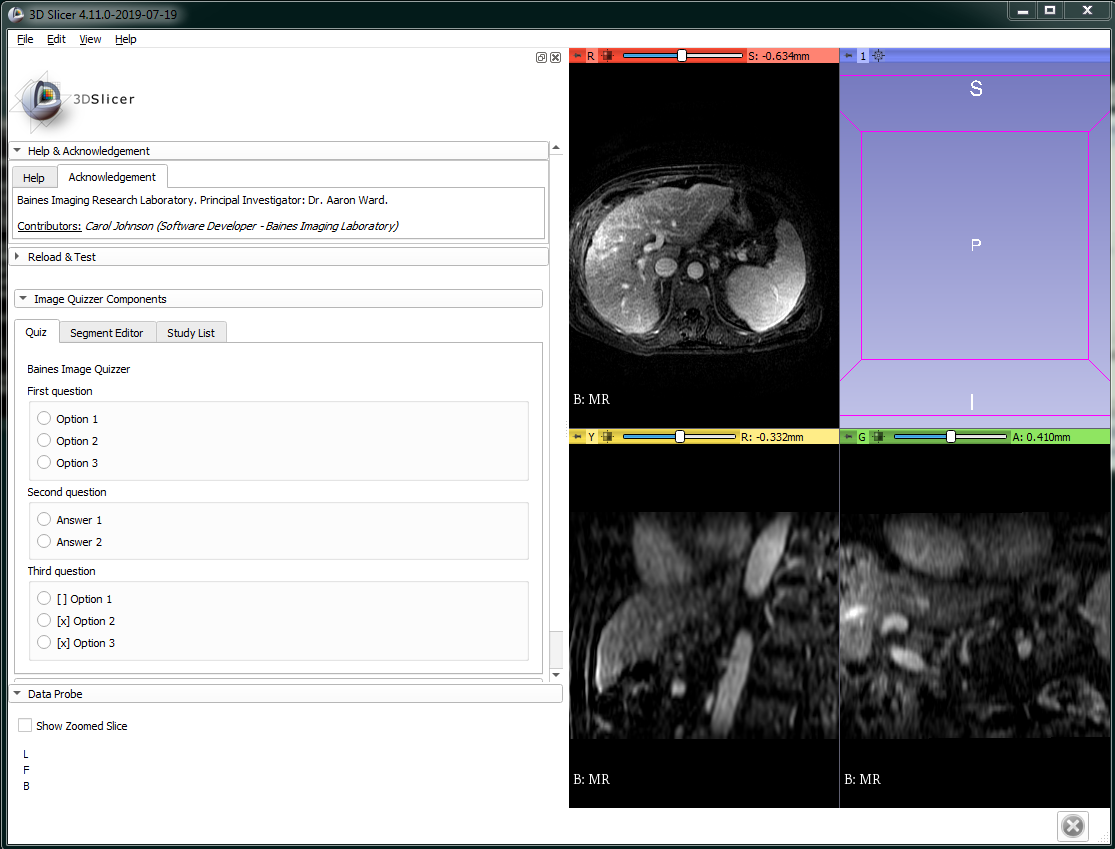Switch to the Segment Editor tab
Viewport: 1115px width, 849px height.
[107, 333]
